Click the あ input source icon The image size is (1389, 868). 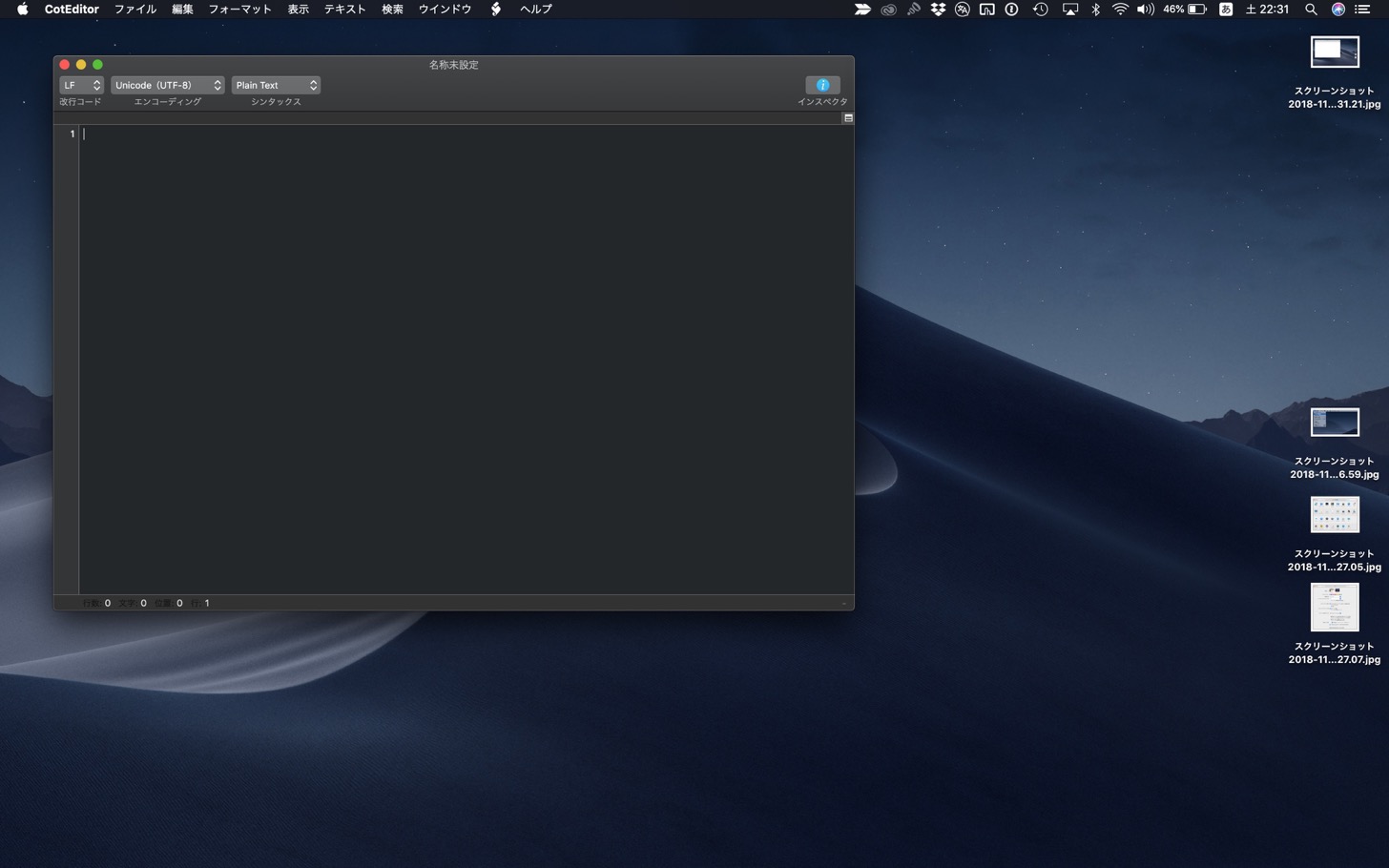click(x=1226, y=9)
